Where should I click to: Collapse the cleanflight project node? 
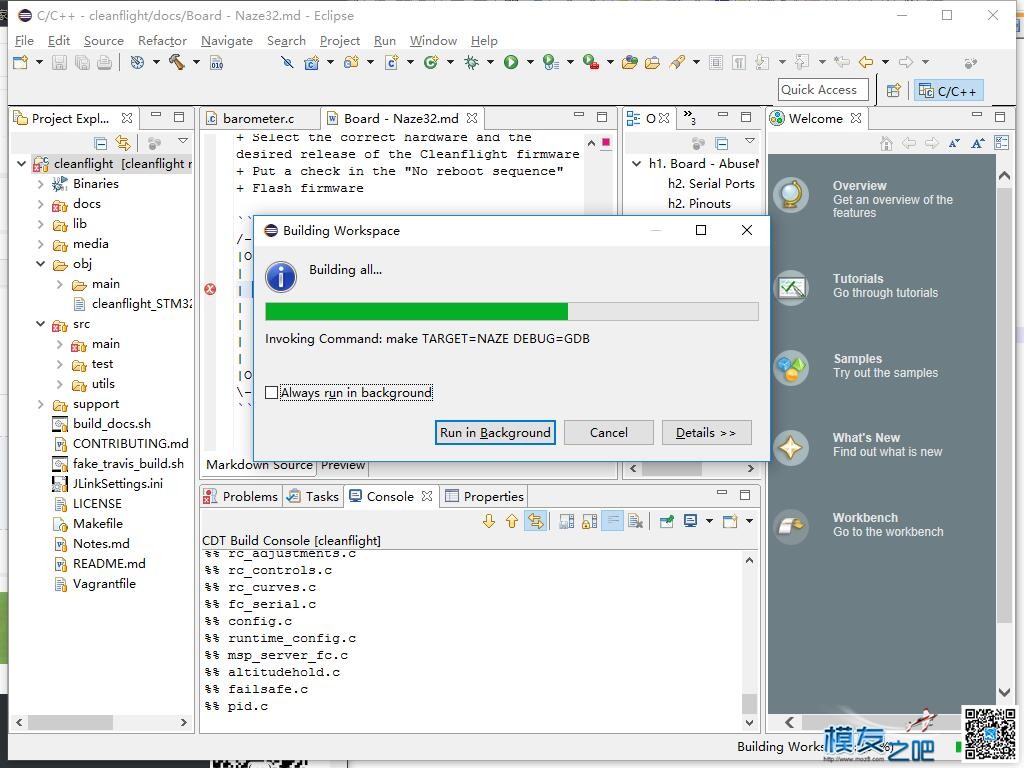(x=22, y=163)
